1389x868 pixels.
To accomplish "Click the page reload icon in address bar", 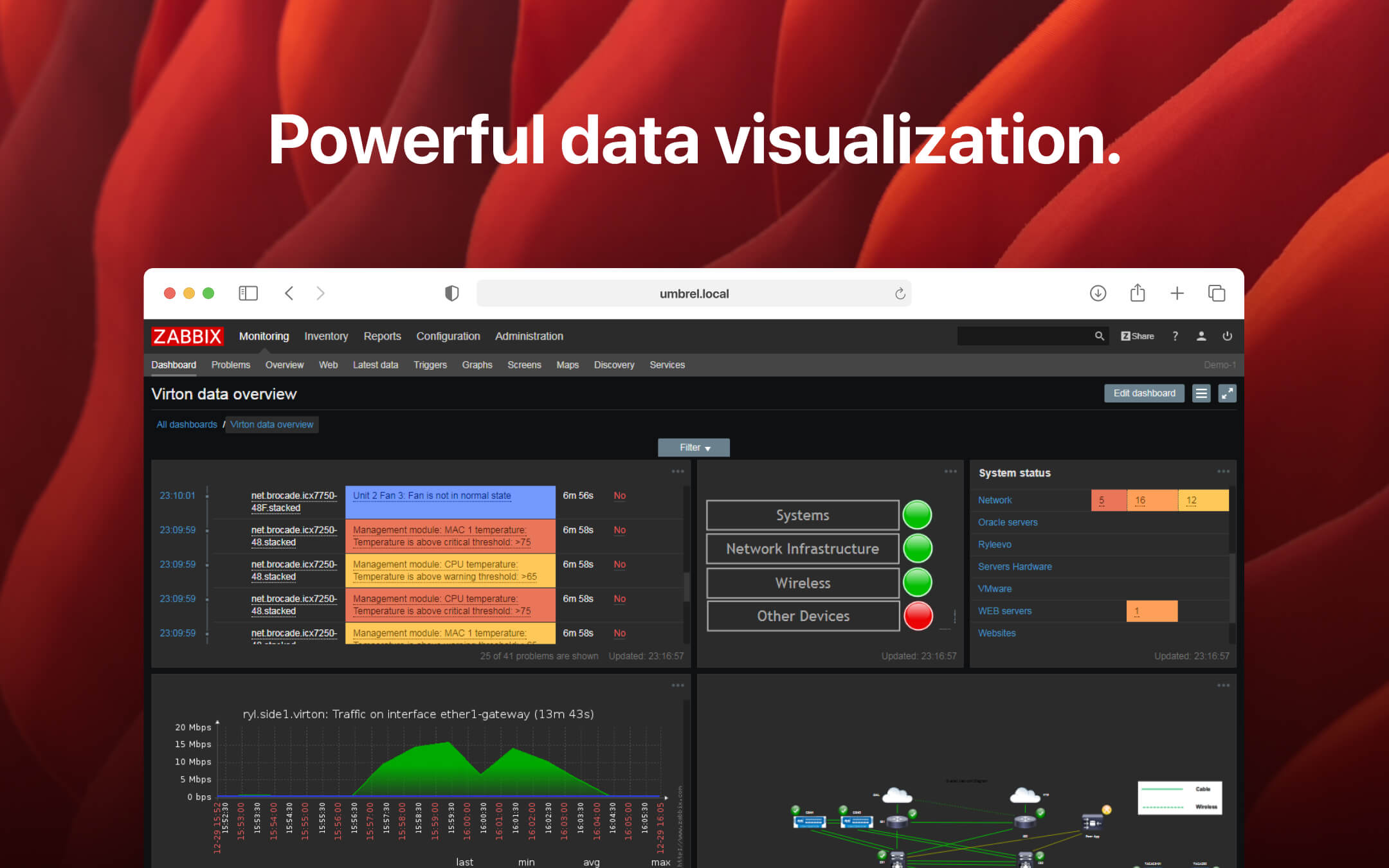I will (x=900, y=293).
